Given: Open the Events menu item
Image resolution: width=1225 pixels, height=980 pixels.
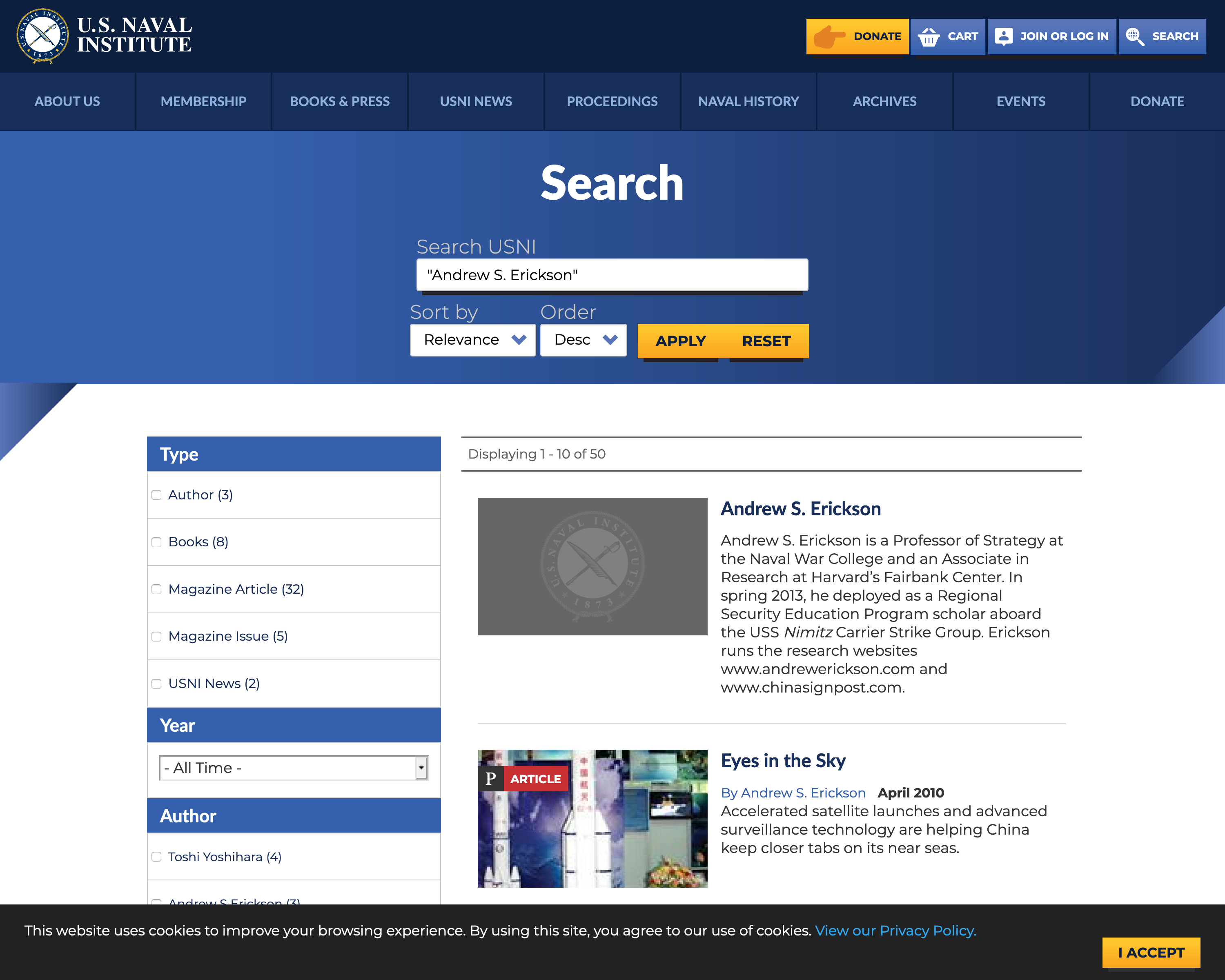Looking at the screenshot, I should (x=1021, y=102).
